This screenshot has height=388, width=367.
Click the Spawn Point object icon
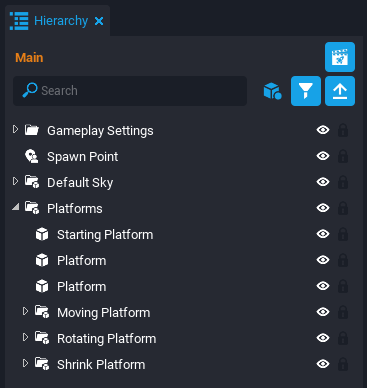(32, 156)
